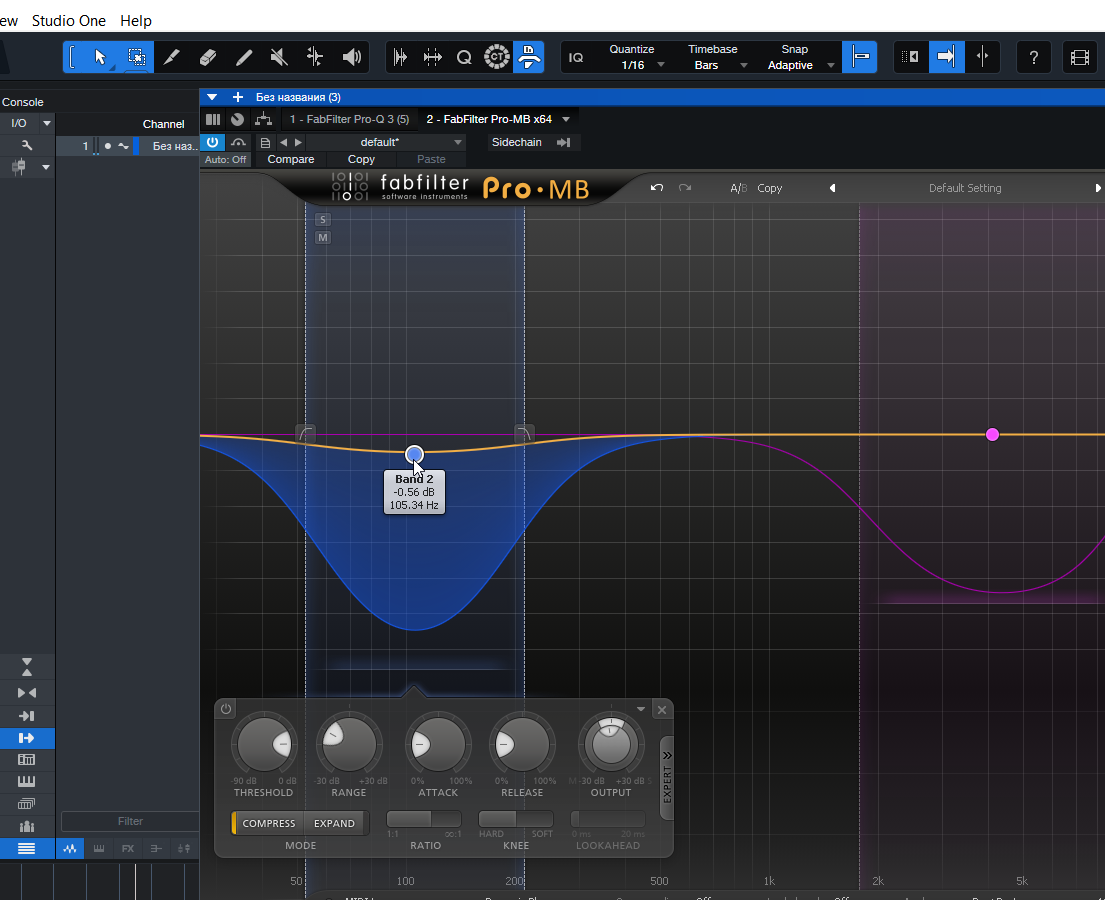This screenshot has width=1105, height=900.
Task: Click the Q quantize button
Action: (464, 57)
